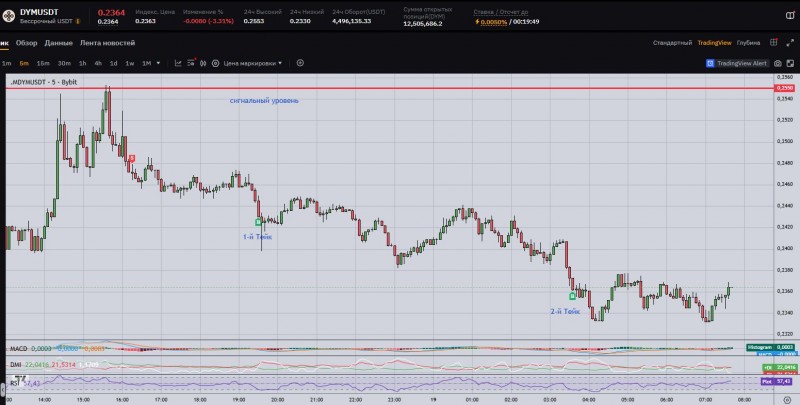The width and height of the screenshot is (800, 405).
Task: Click the RSI indicator label
Action: click(15, 383)
